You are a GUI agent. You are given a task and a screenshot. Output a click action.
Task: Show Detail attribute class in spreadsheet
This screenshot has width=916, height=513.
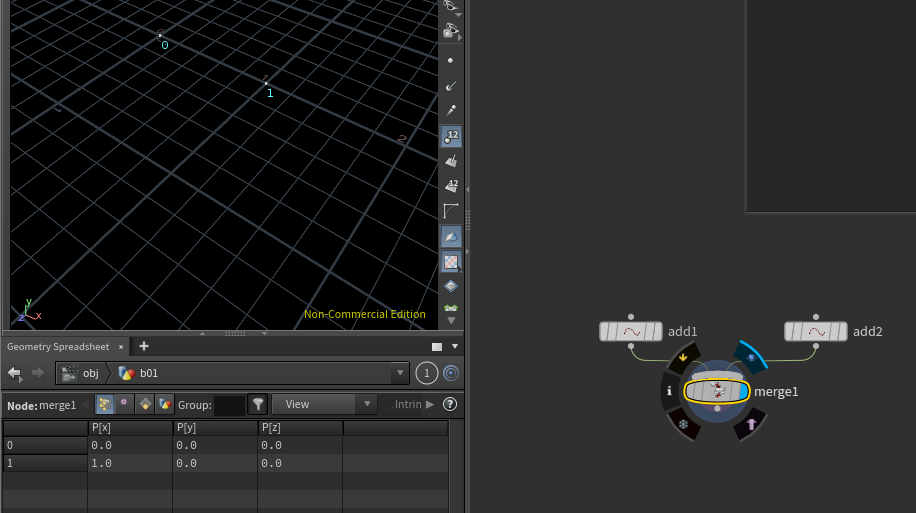pyautogui.click(x=165, y=404)
